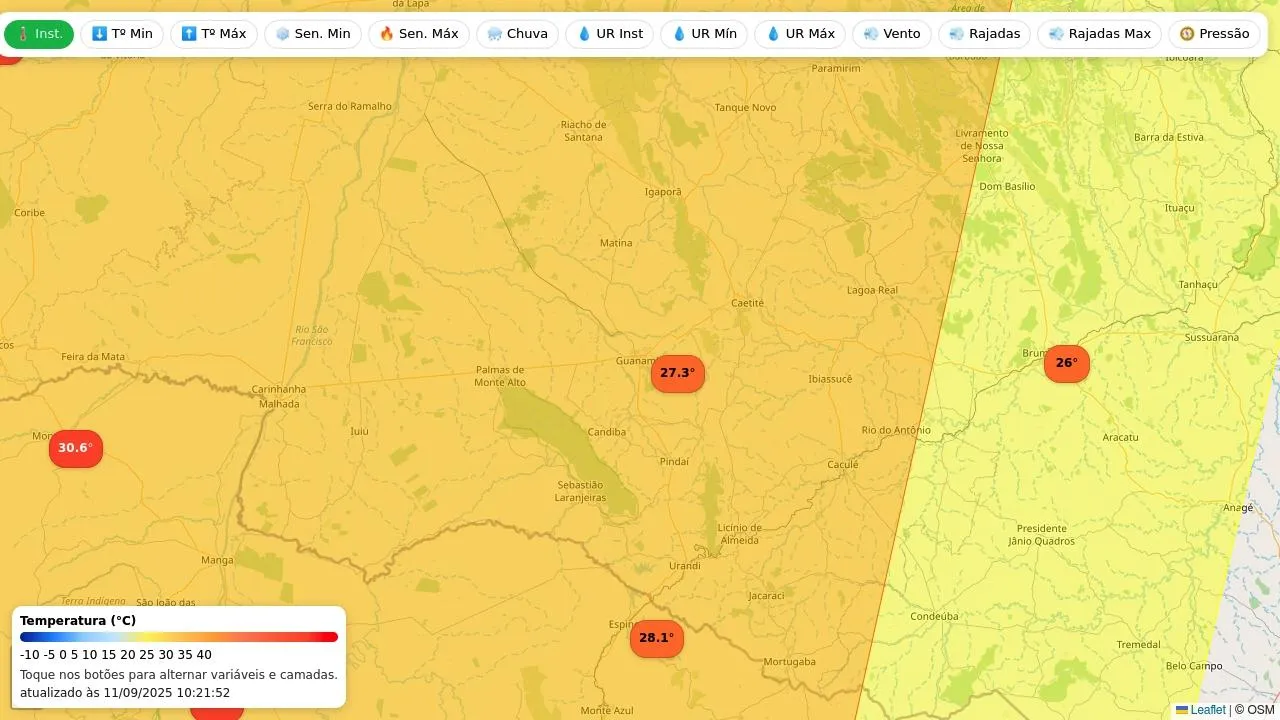Click the Rajadas Max gust icon
The height and width of the screenshot is (720, 1280).
click(1056, 34)
